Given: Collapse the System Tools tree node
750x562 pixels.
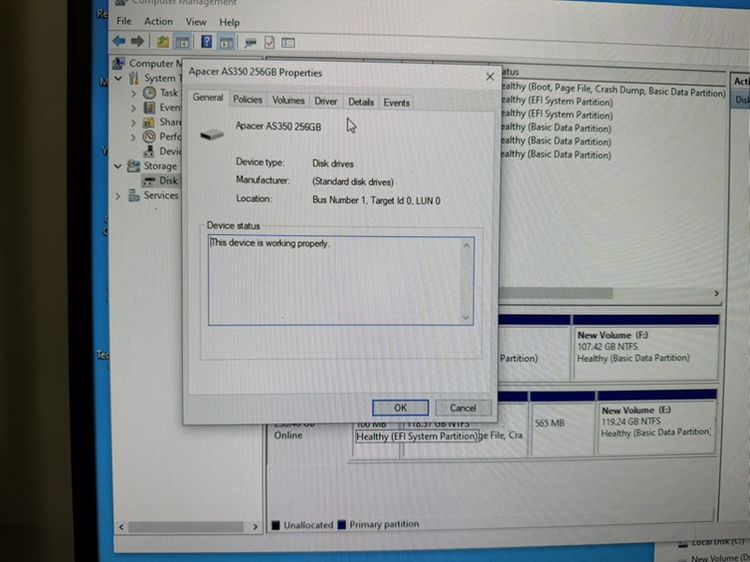Looking at the screenshot, I should (119, 78).
